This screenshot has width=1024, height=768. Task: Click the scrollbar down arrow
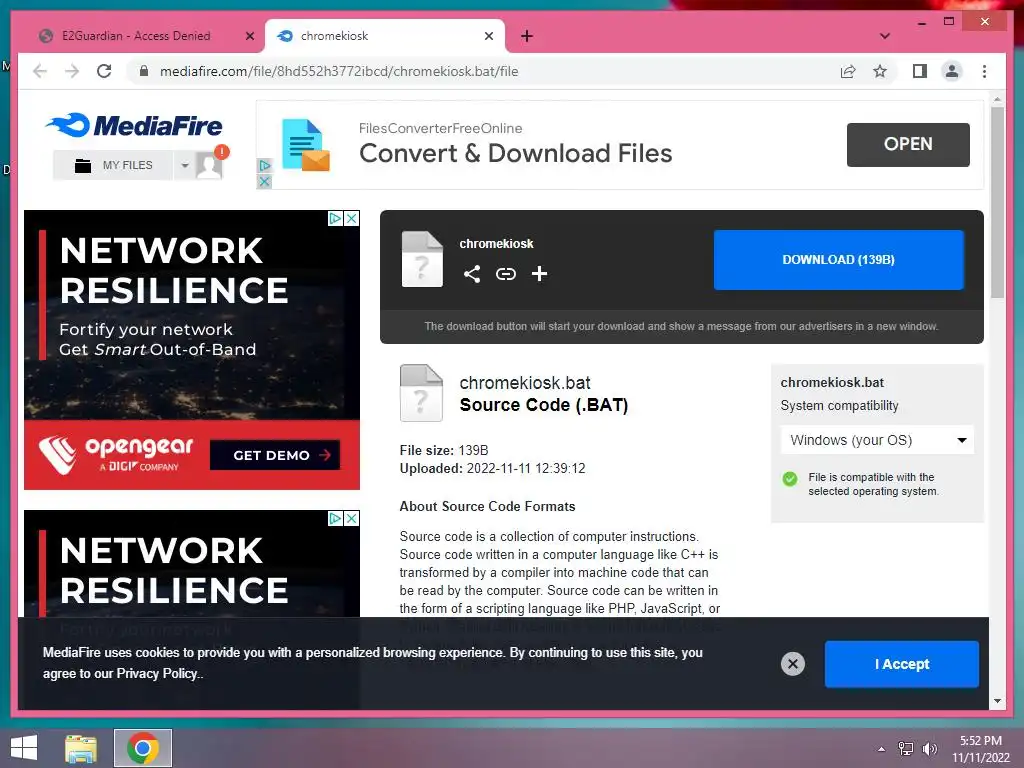[997, 701]
